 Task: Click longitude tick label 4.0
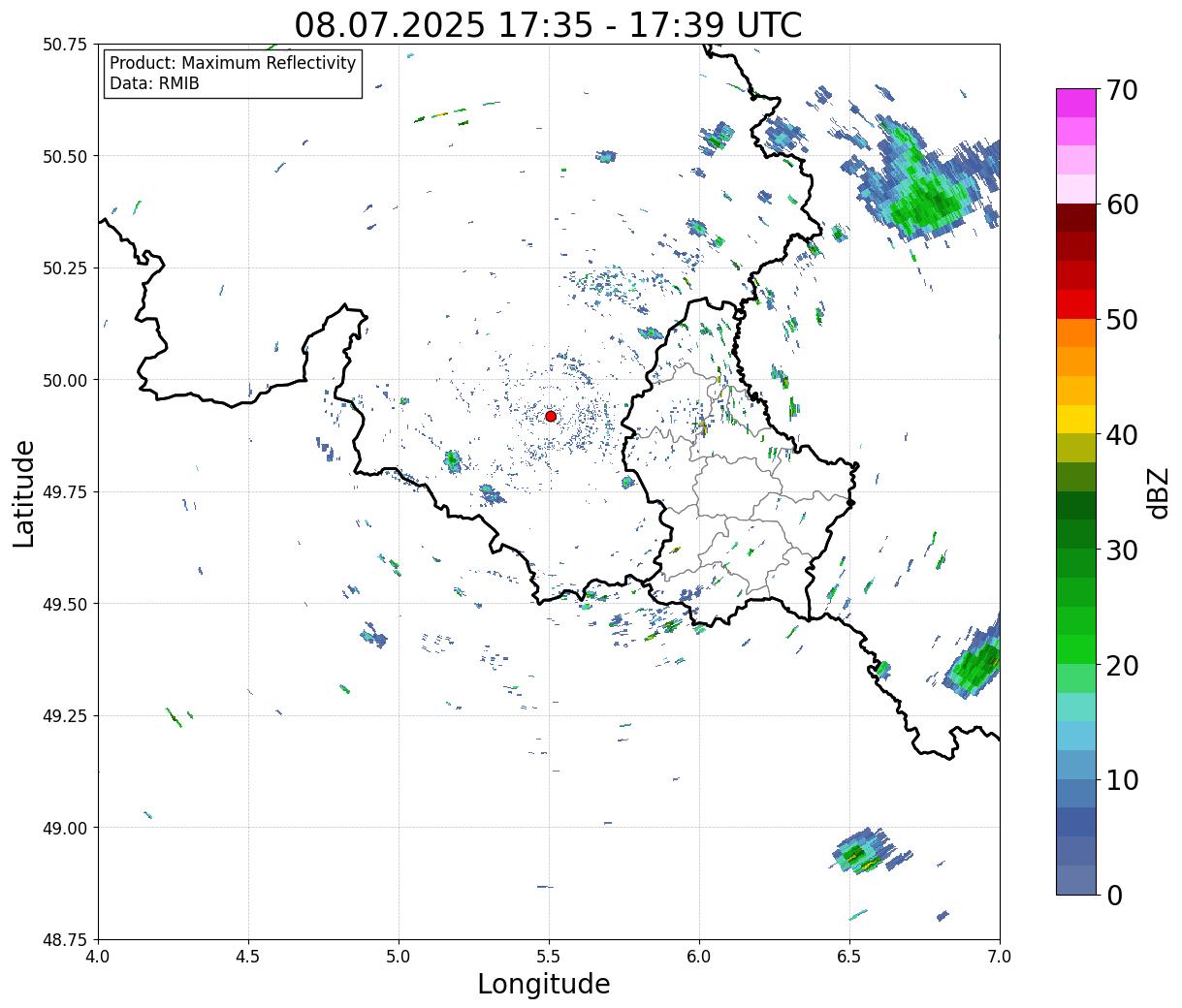(x=98, y=957)
